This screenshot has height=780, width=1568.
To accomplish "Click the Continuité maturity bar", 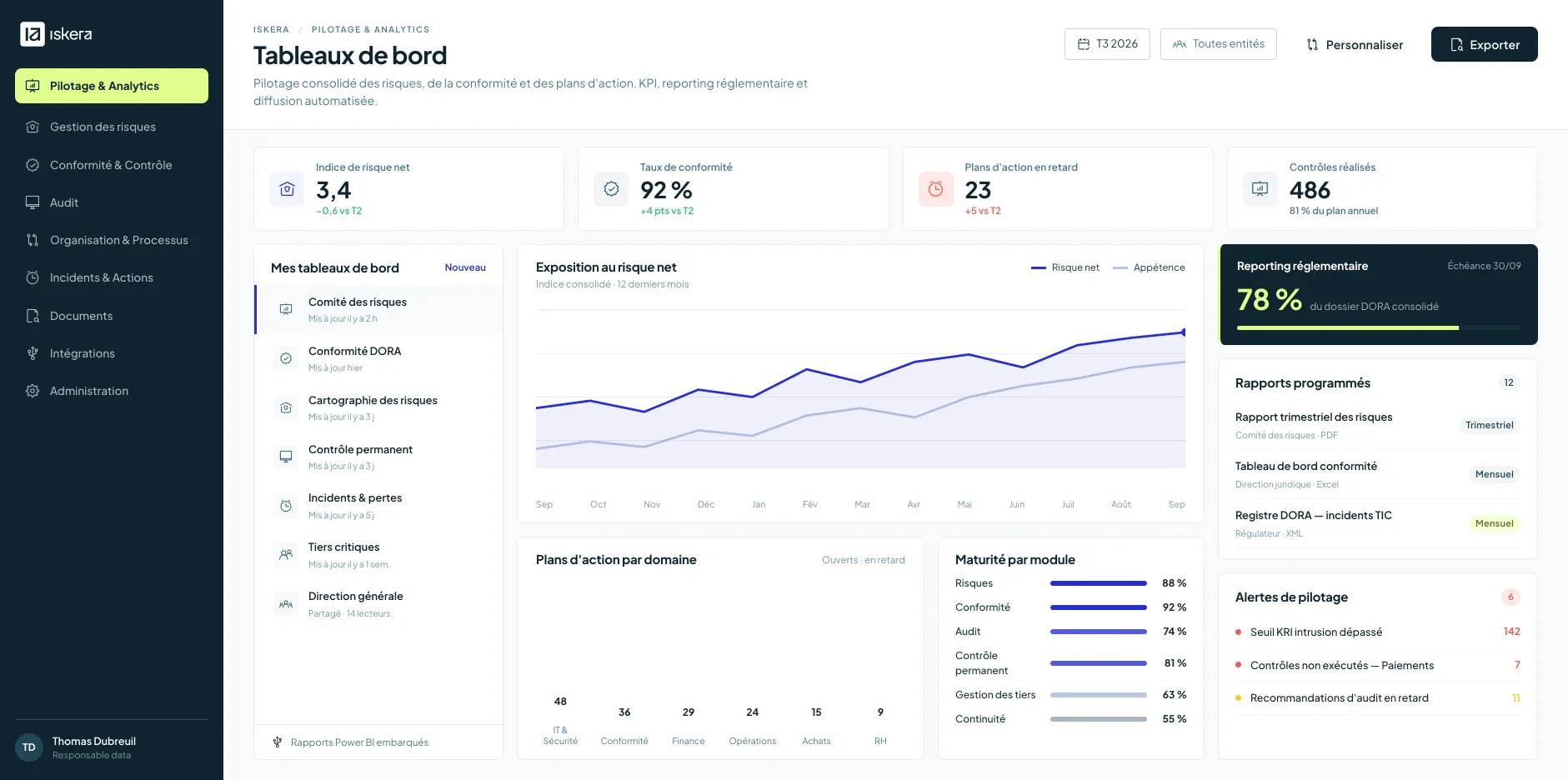I will [x=1099, y=719].
